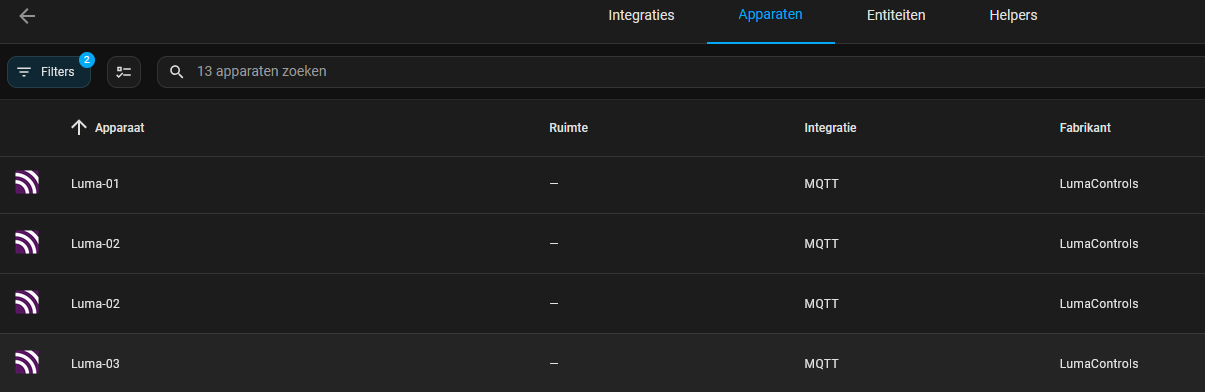Click the Ruimte dash in Luma-03 row
The width and height of the screenshot is (1205, 392).
[554, 363]
